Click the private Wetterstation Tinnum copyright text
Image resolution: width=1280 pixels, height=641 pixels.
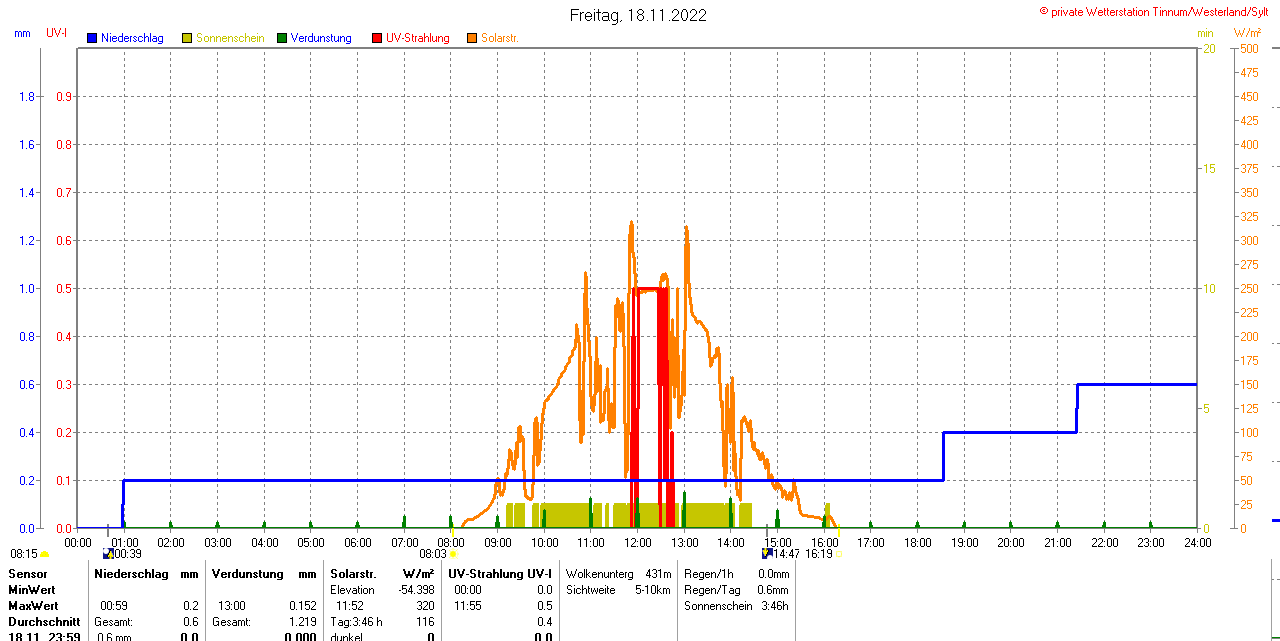click(1158, 11)
